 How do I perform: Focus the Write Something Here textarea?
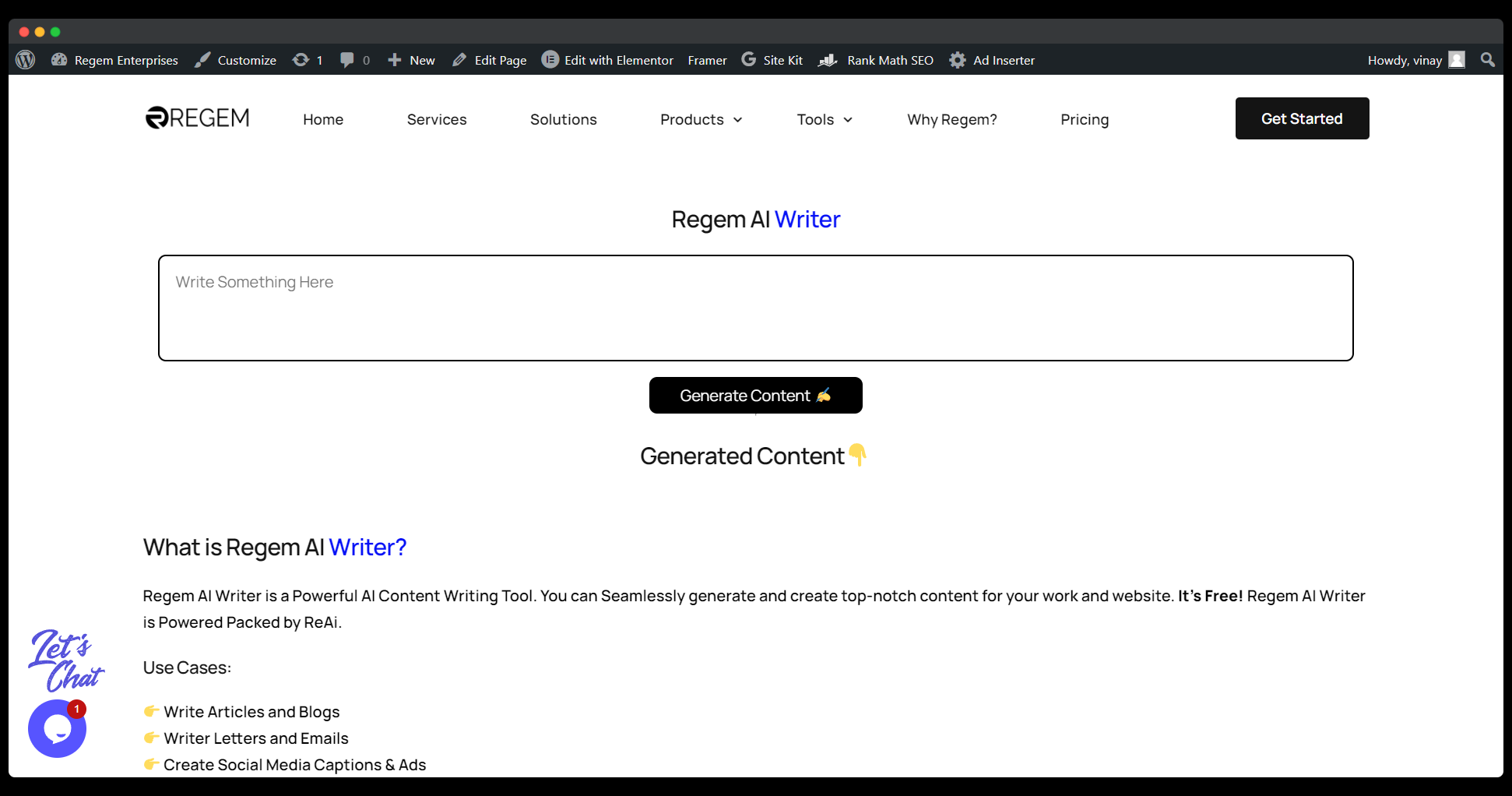pos(756,308)
